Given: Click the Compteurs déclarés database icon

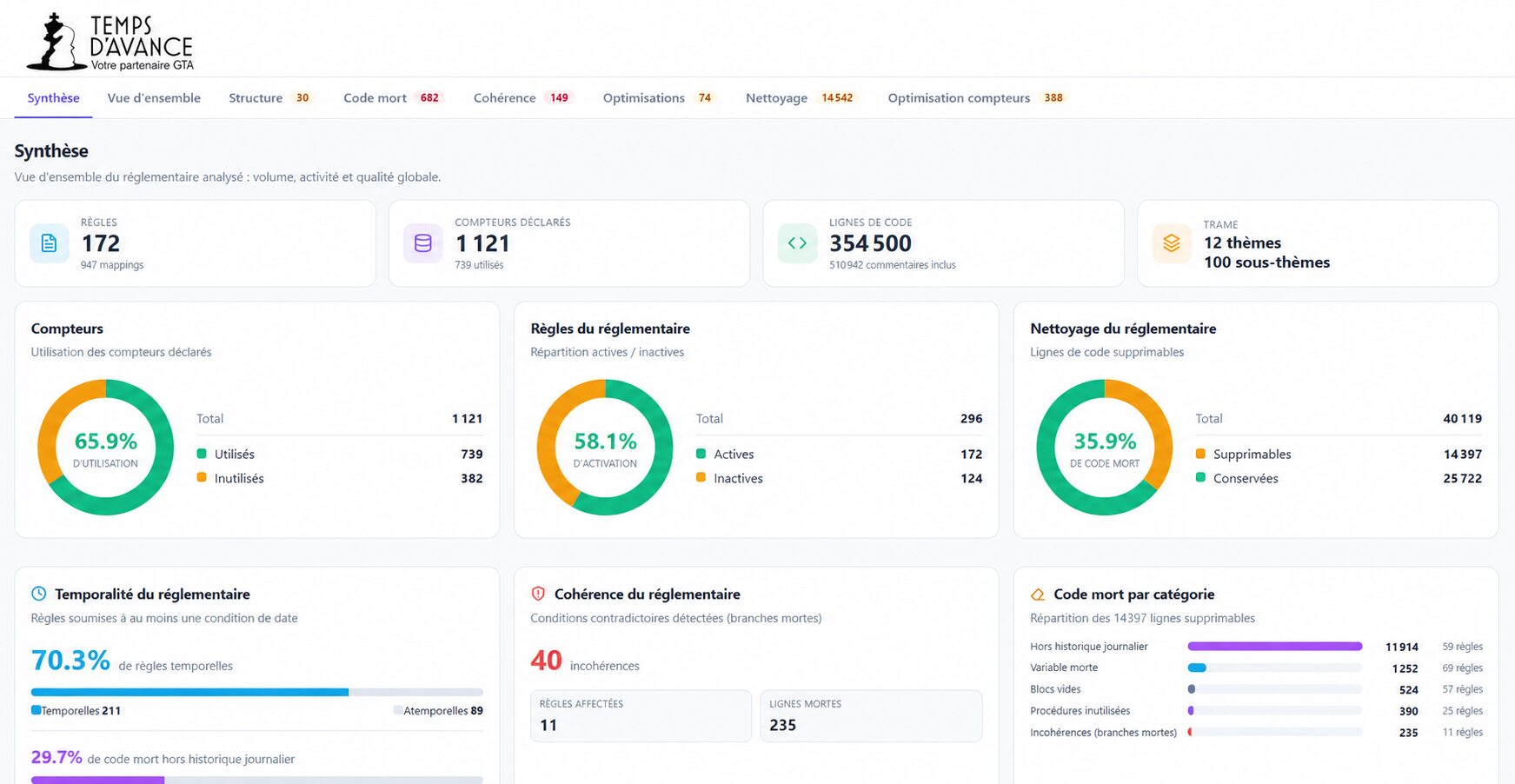Looking at the screenshot, I should (x=423, y=243).
